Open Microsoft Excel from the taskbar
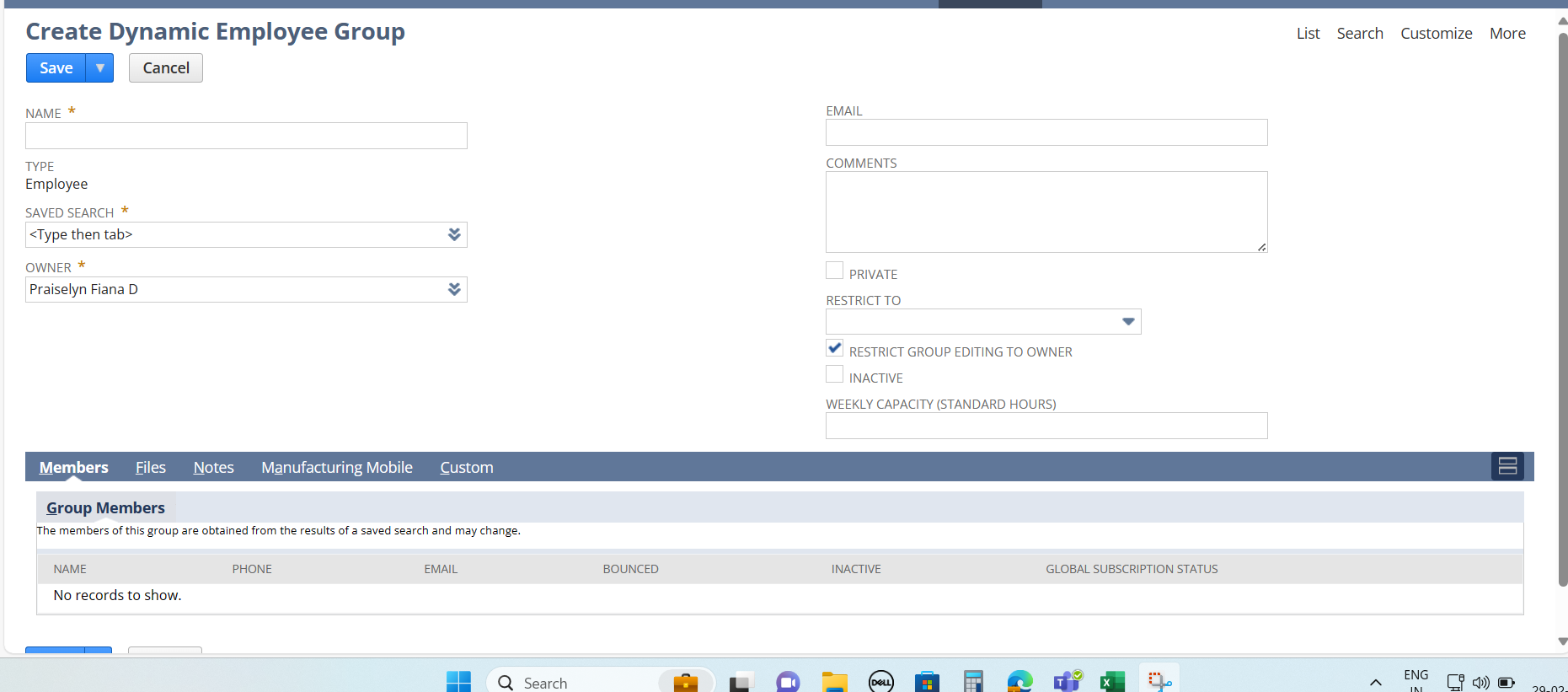Viewport: 1568px width, 692px height. [x=1112, y=681]
